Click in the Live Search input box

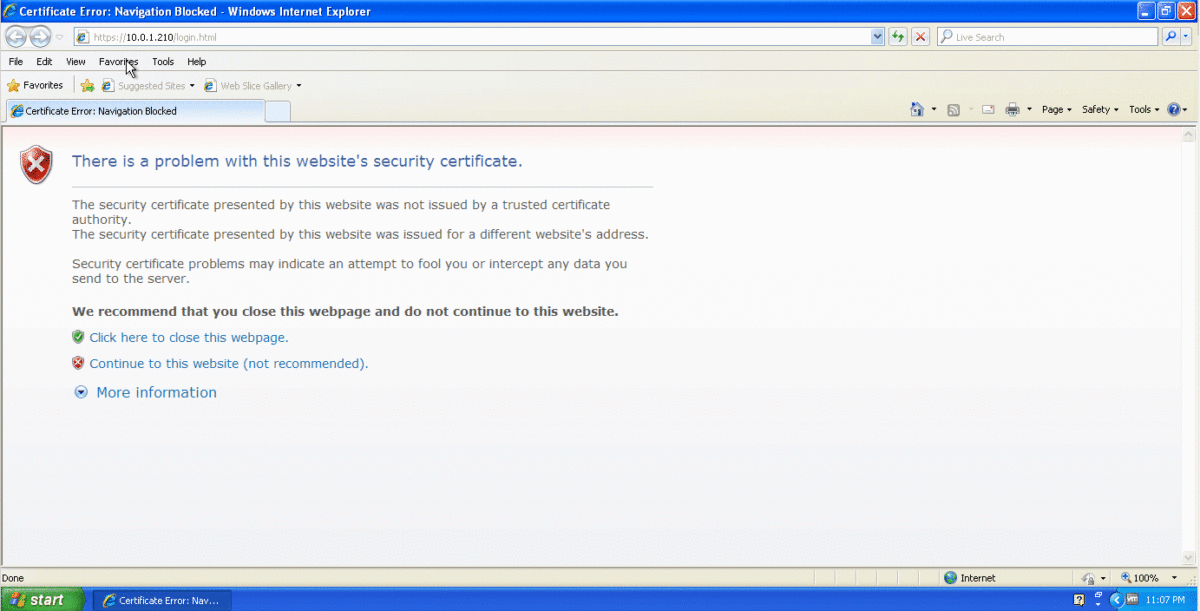(x=1050, y=37)
